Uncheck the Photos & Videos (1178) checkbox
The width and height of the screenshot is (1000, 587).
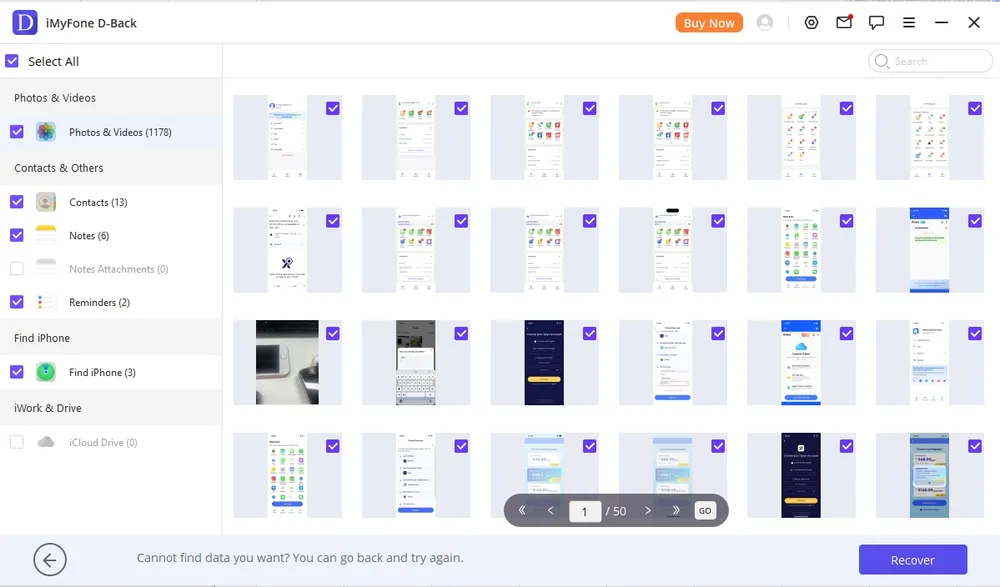pos(17,132)
